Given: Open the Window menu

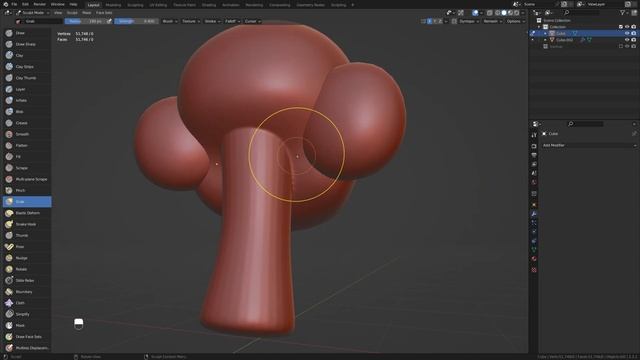Looking at the screenshot, I should coord(58,4).
